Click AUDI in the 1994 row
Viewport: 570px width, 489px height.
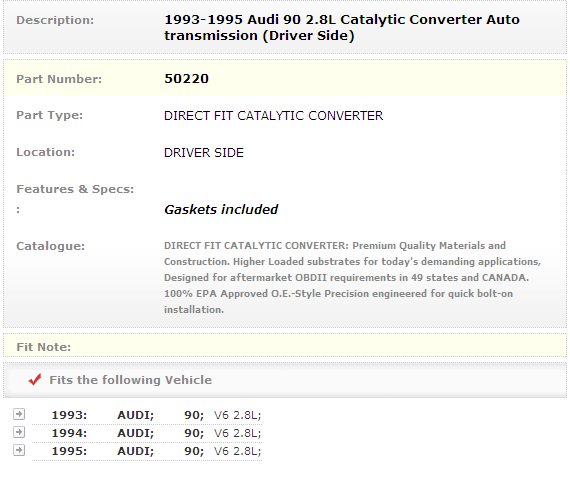point(136,433)
